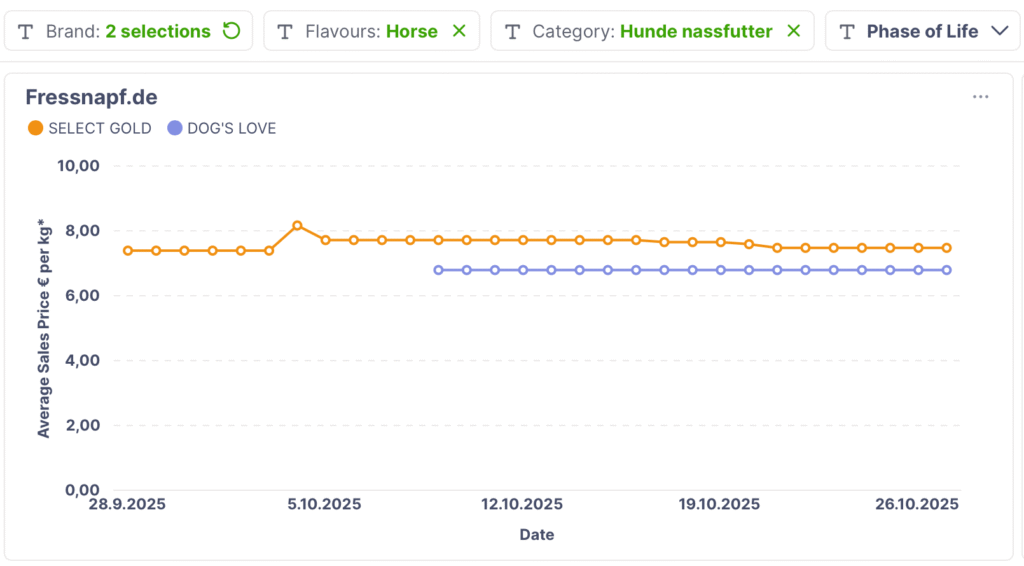Screen dimensions: 1024x566
Task: Click the text-type icon in Flavours filter
Action: click(x=285, y=32)
